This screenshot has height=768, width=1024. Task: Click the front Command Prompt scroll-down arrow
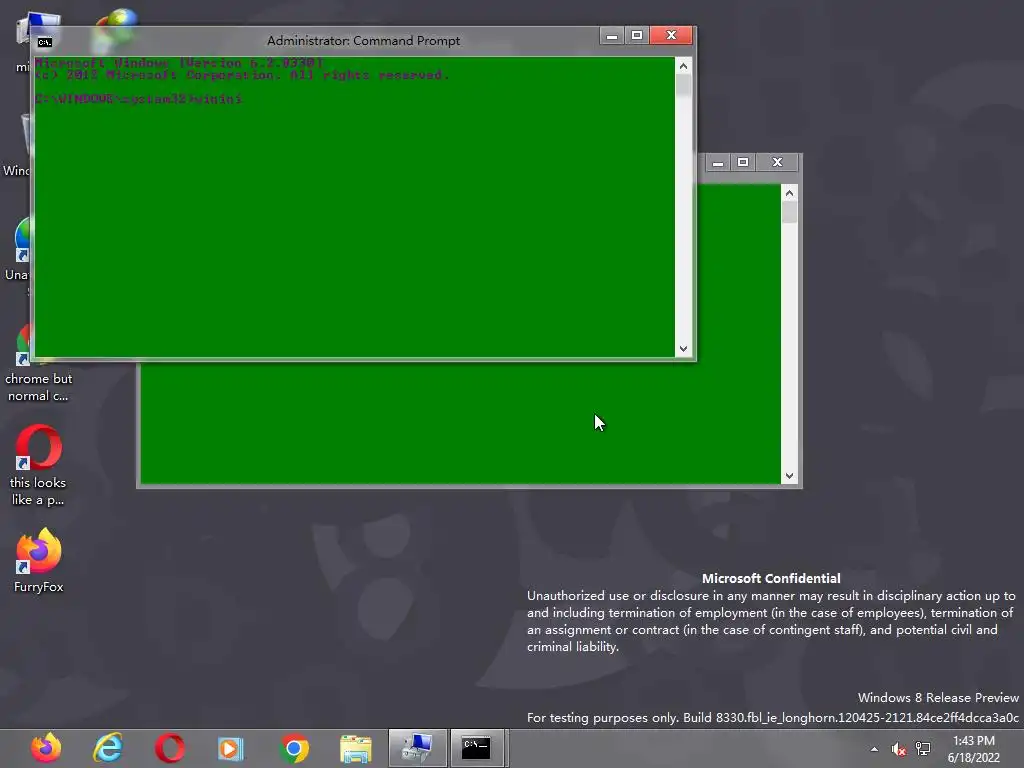tap(683, 349)
